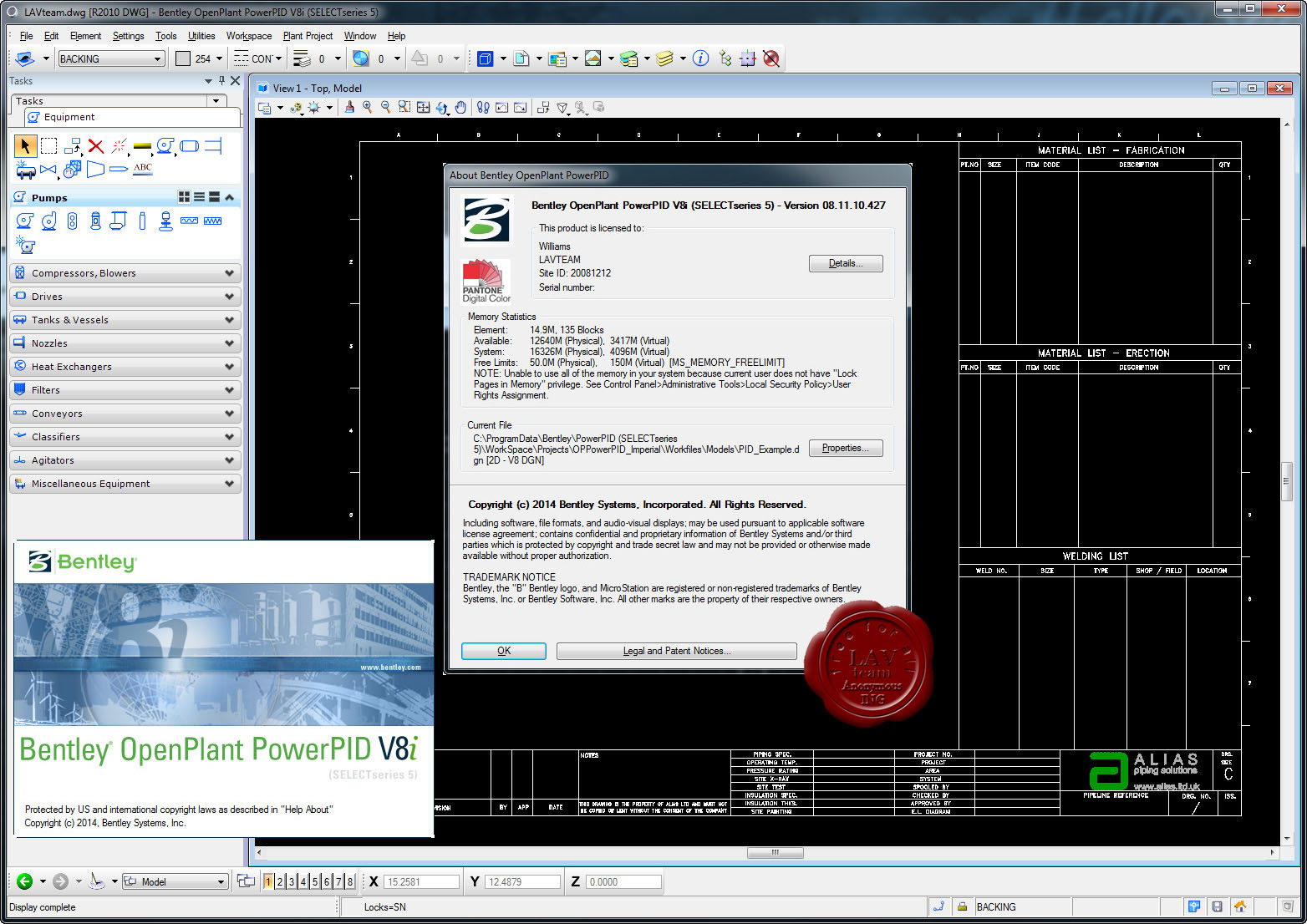The height and width of the screenshot is (924, 1307).
Task: Click the Save disk icon in status bar
Action: [x=1218, y=906]
